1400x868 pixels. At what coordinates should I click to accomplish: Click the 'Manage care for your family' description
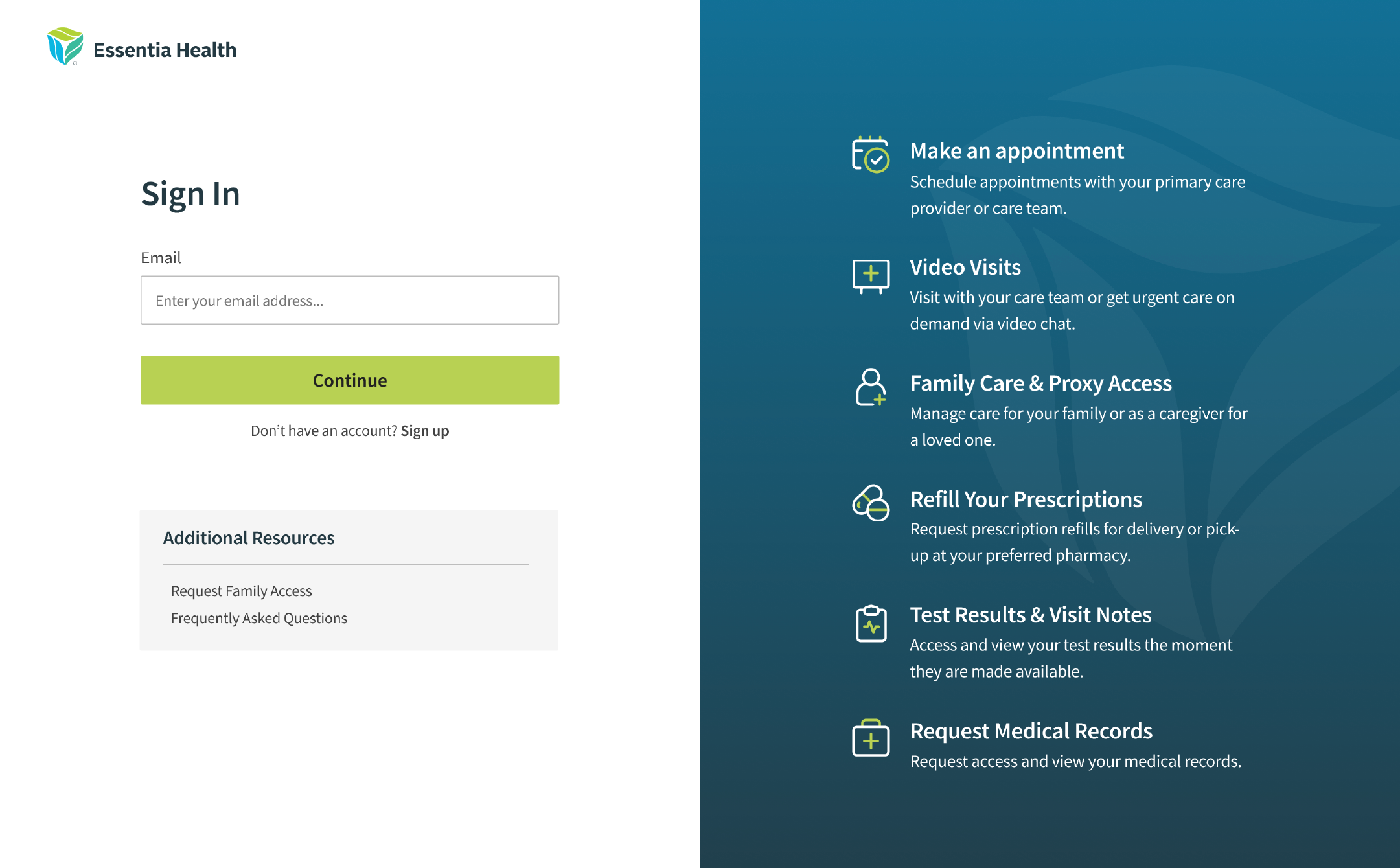(1079, 426)
